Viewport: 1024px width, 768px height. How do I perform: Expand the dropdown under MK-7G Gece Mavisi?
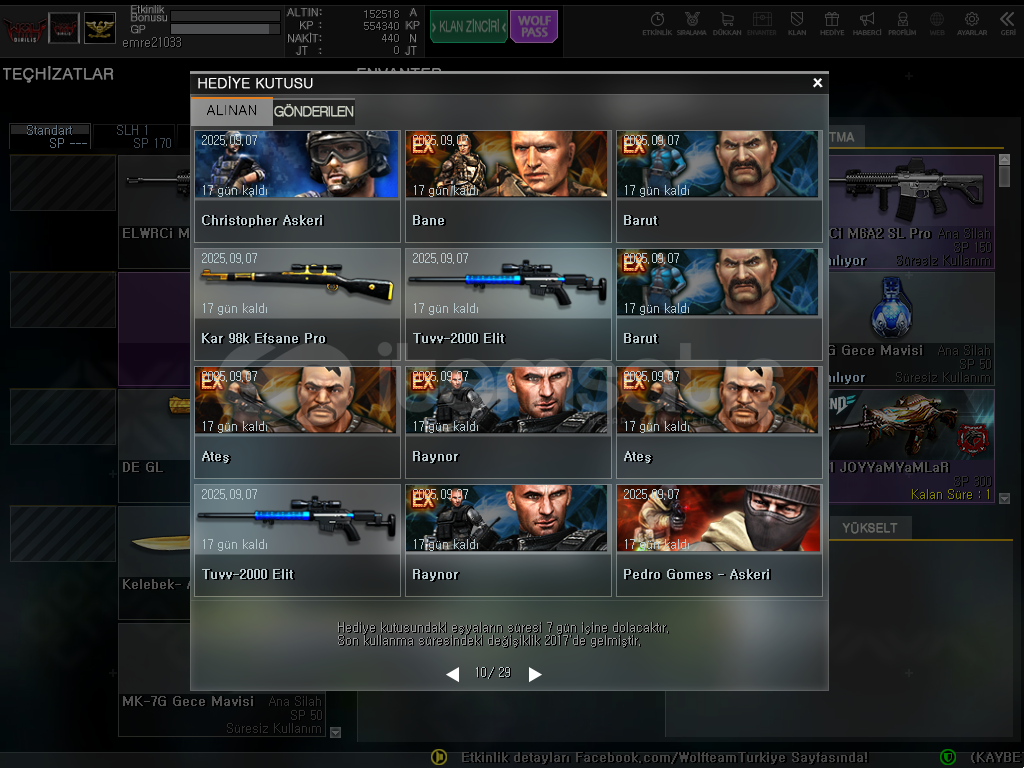[336, 733]
